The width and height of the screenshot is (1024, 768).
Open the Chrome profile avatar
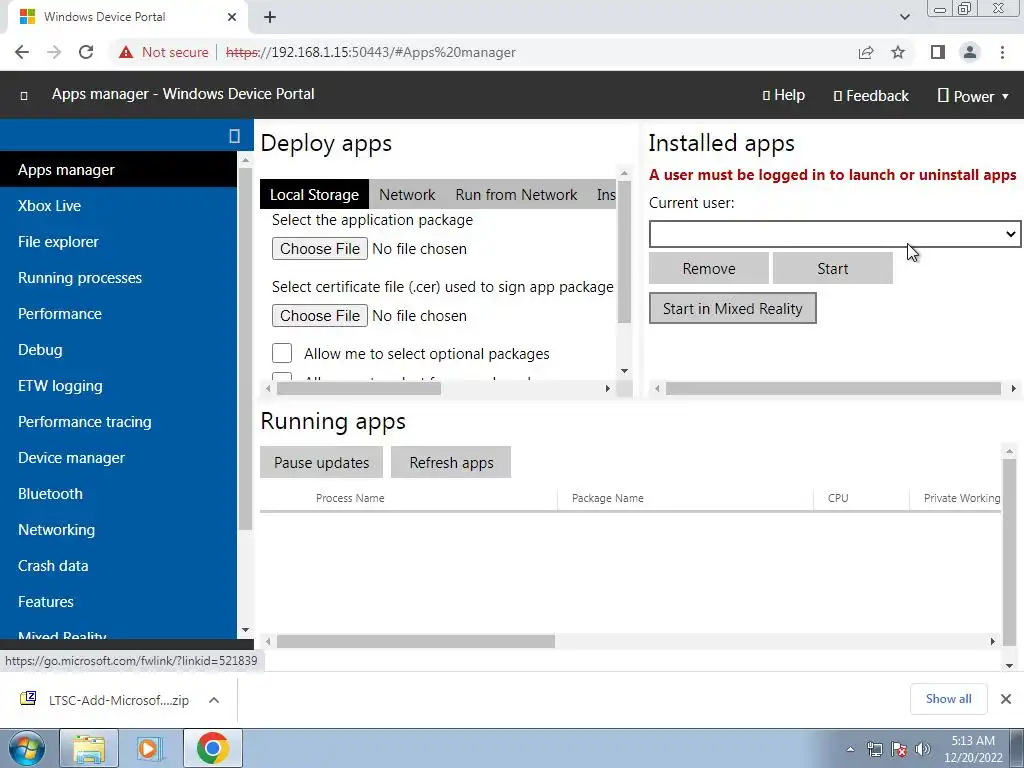click(970, 52)
